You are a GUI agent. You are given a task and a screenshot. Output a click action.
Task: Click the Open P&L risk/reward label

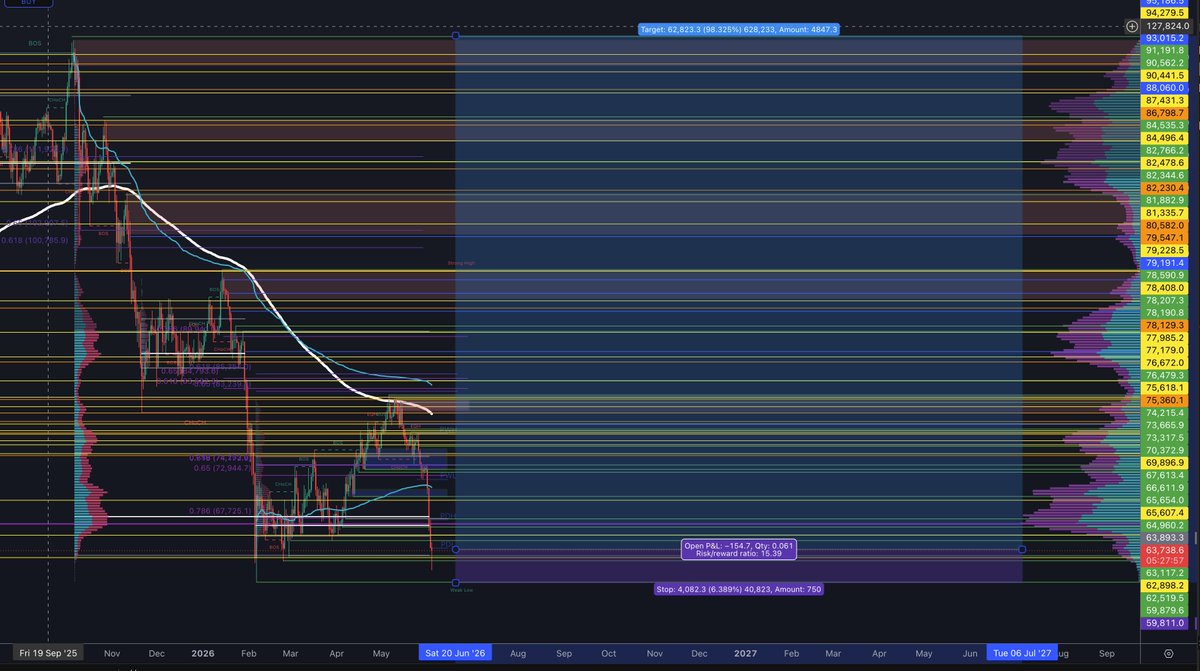739,549
